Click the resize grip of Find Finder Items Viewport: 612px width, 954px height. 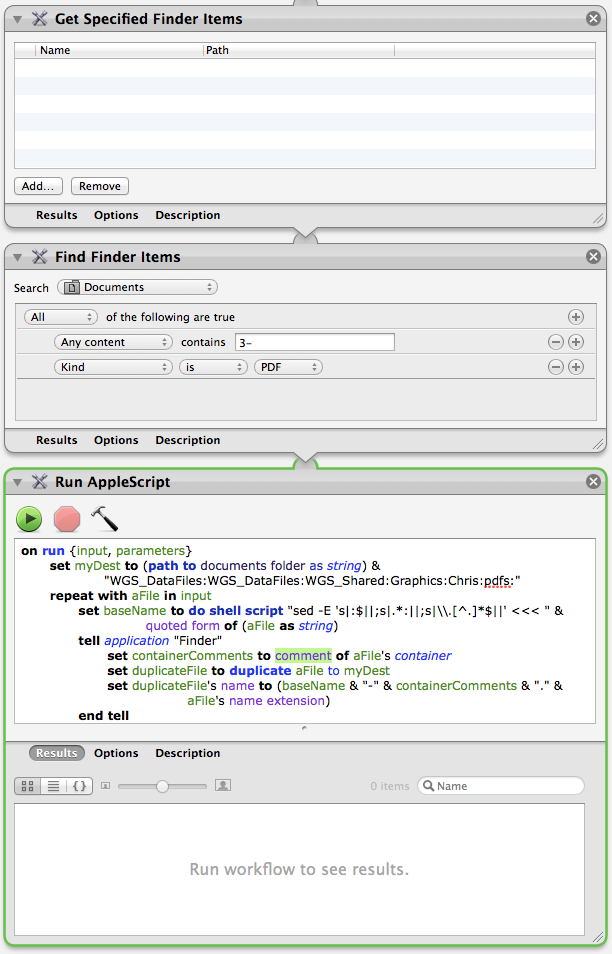click(x=599, y=444)
